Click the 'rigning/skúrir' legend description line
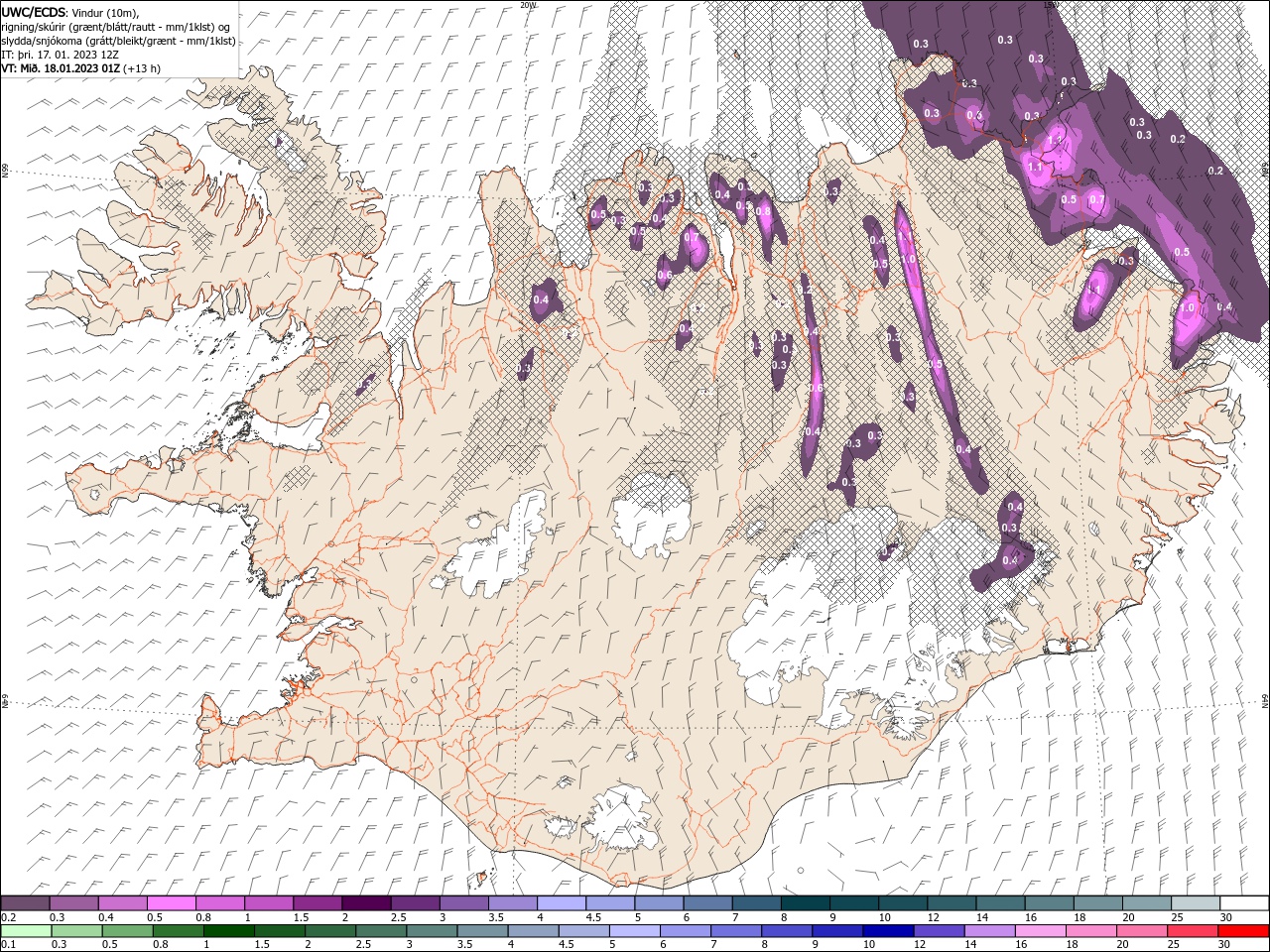Image resolution: width=1270 pixels, height=952 pixels. tap(116, 27)
